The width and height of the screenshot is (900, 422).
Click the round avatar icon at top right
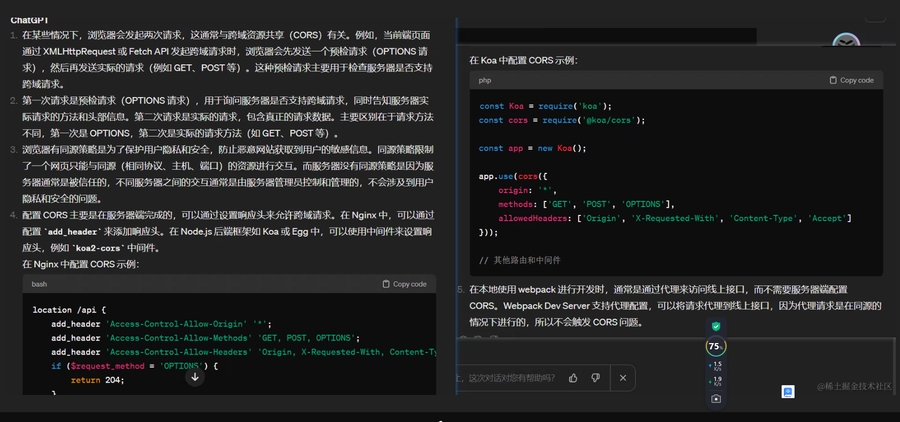[x=846, y=43]
